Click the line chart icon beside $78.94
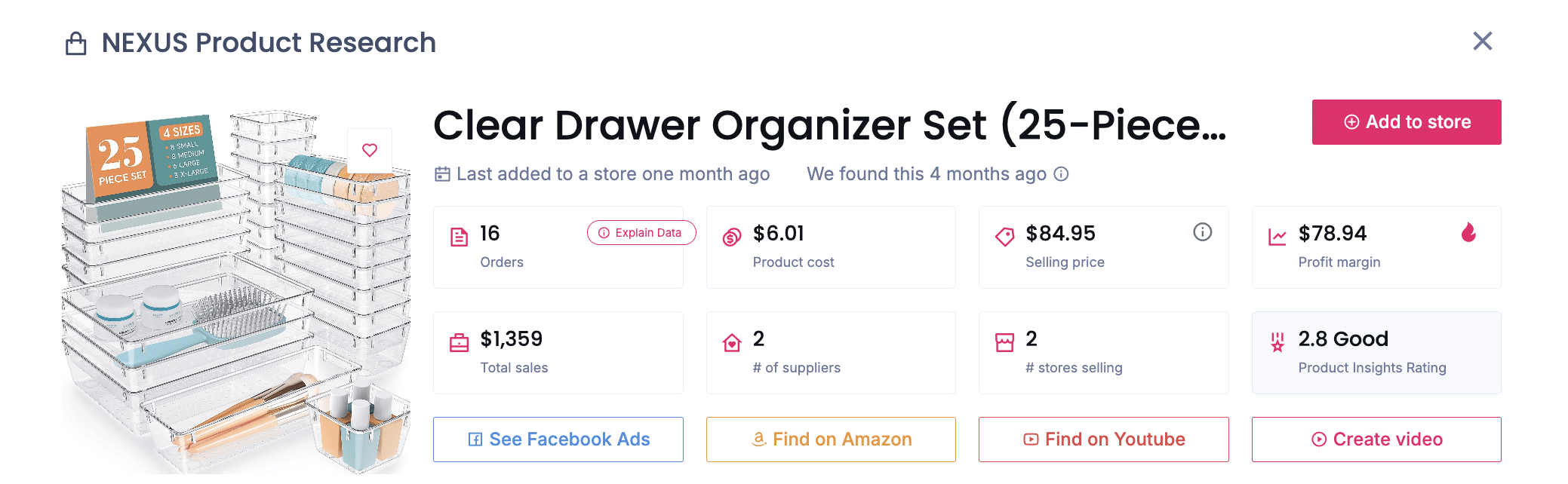This screenshot has width=1568, height=484. tap(1277, 235)
